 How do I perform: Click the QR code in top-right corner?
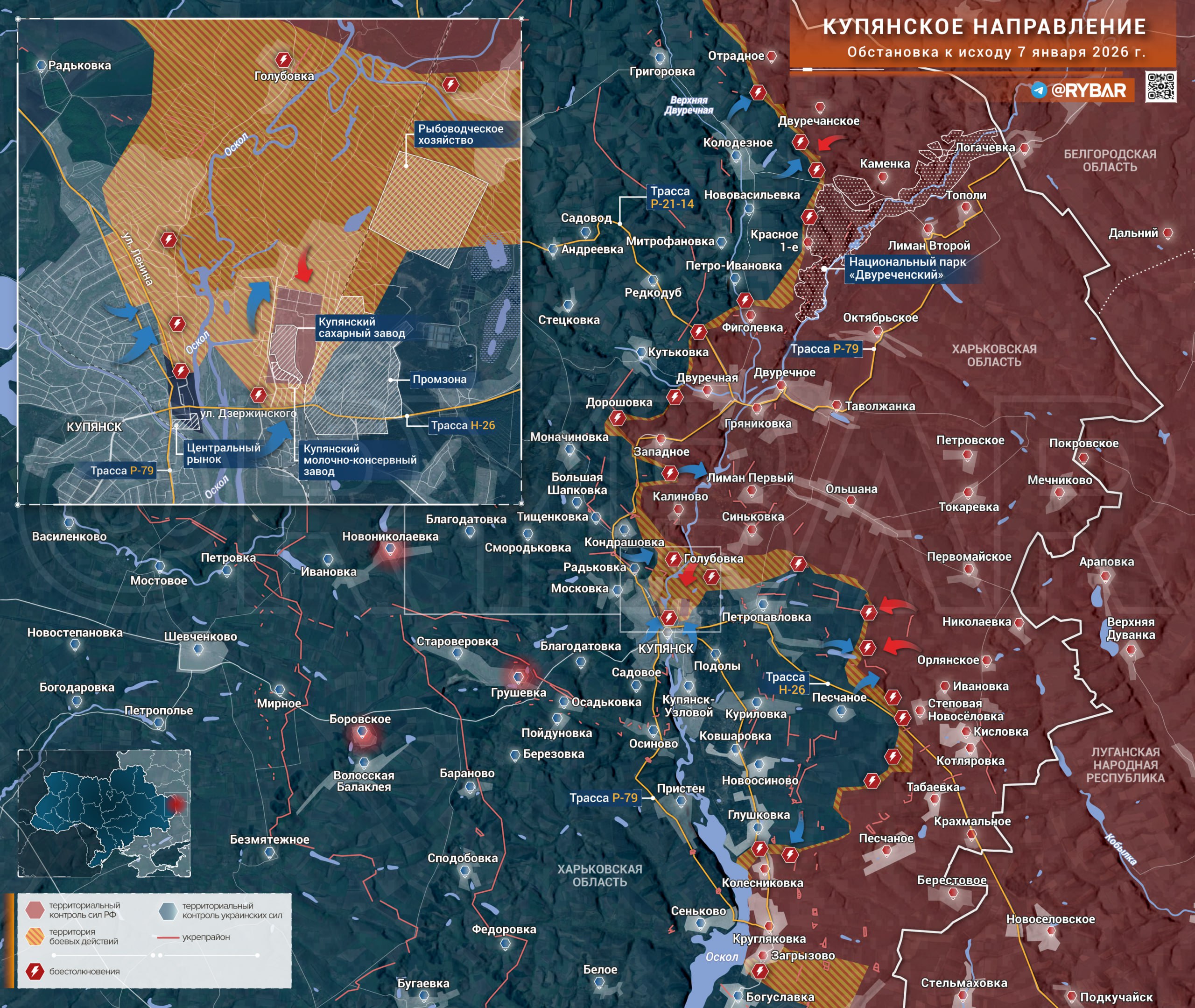pos(1161,86)
